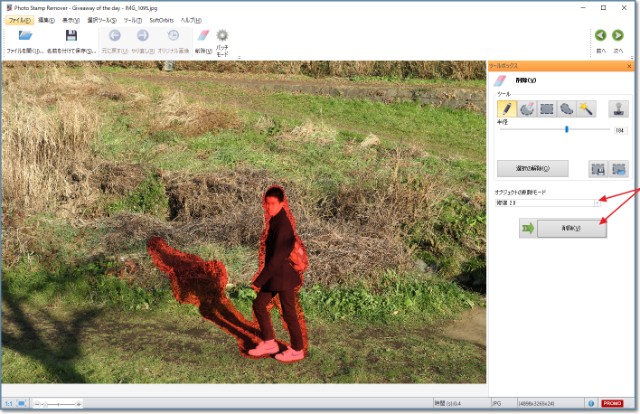Screen dimensions: 640x414
Task: Open the ヘルプ (Help) menu
Action: (x=192, y=20)
